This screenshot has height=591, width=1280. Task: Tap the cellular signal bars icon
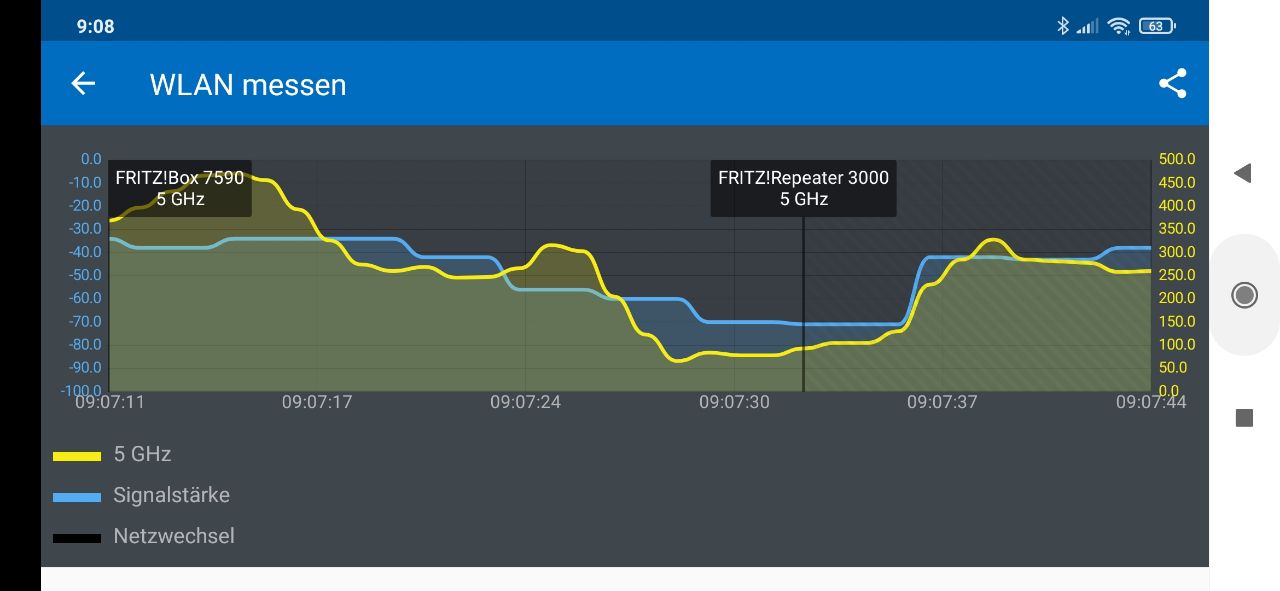(1088, 26)
